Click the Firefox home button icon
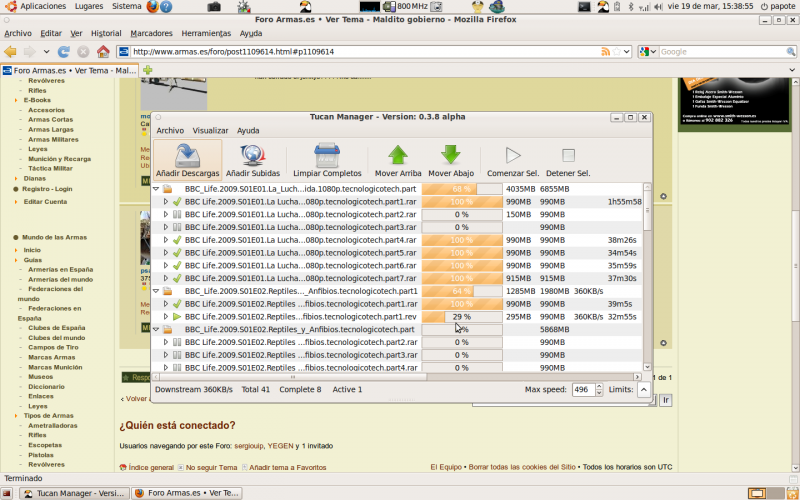This screenshot has height=500, width=800. click(x=103, y=51)
